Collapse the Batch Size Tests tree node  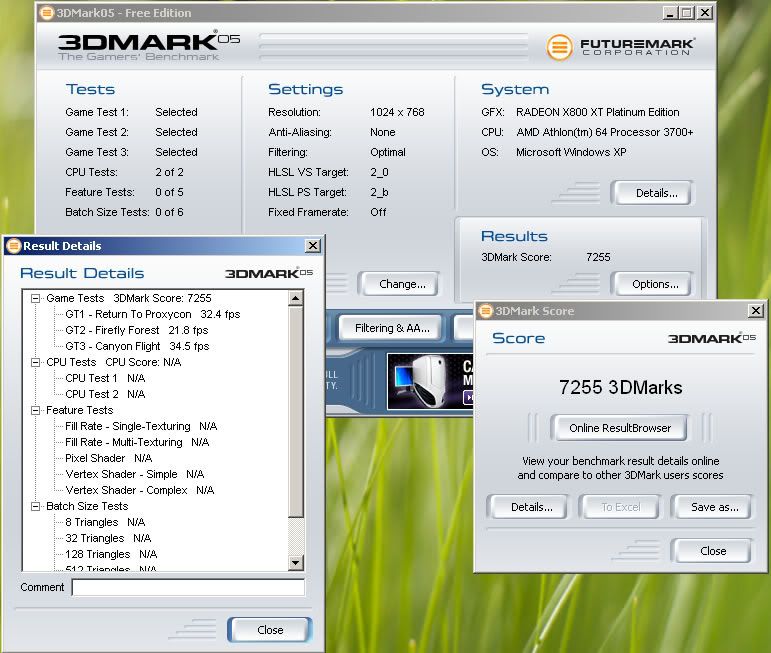click(35, 506)
